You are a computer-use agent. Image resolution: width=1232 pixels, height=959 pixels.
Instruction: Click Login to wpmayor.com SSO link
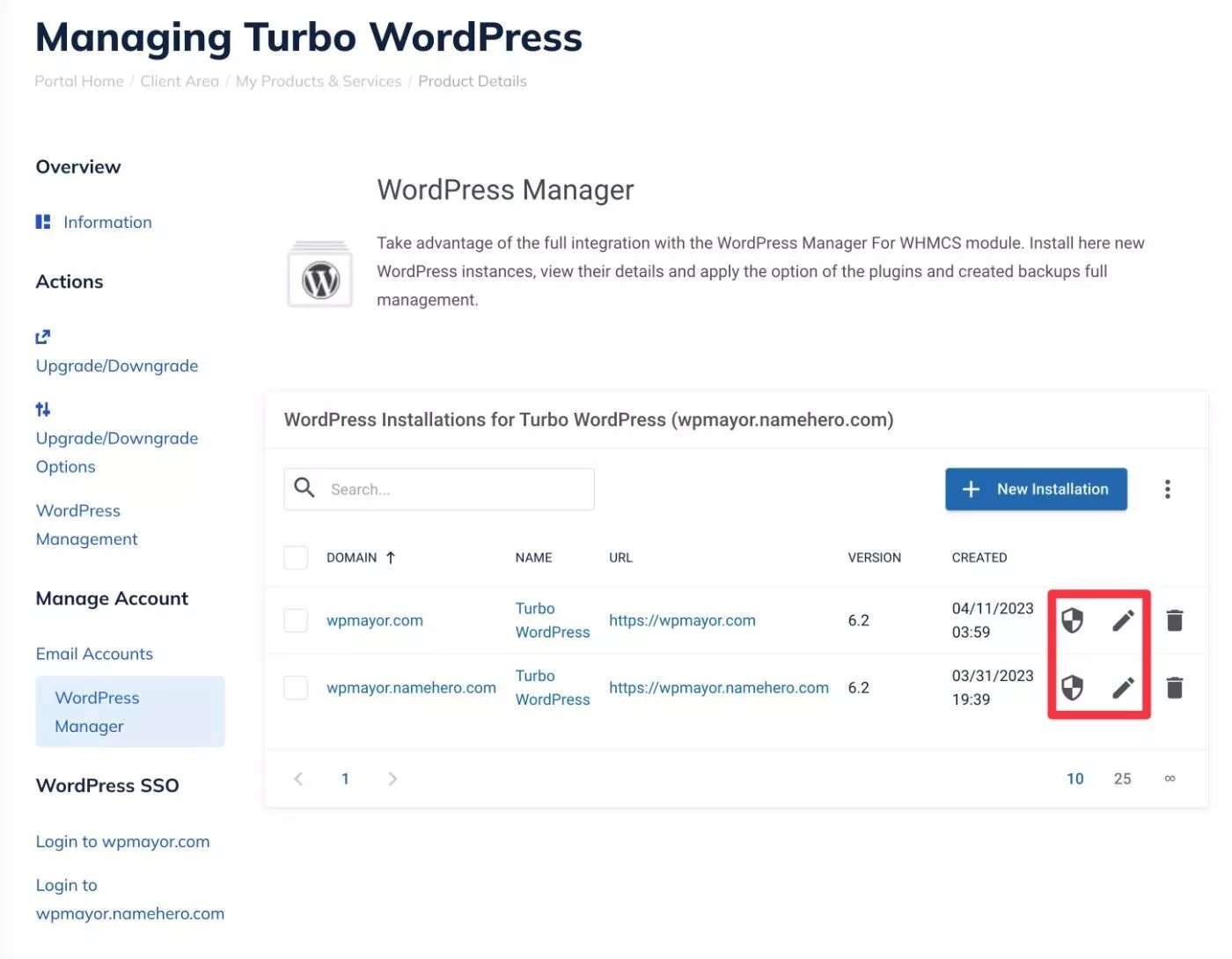coord(122,842)
